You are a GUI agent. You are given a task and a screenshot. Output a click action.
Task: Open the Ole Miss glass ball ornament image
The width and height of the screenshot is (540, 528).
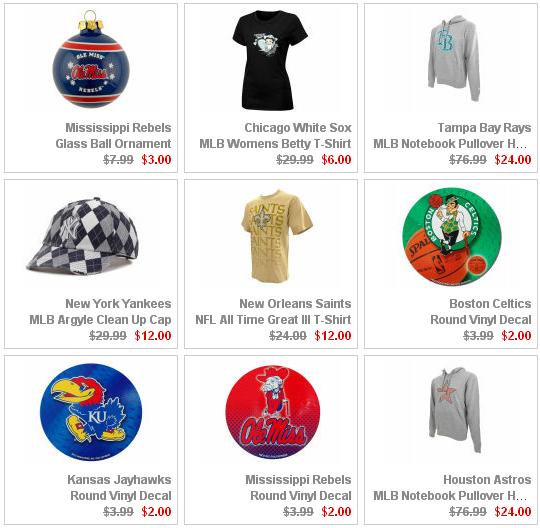(91, 59)
